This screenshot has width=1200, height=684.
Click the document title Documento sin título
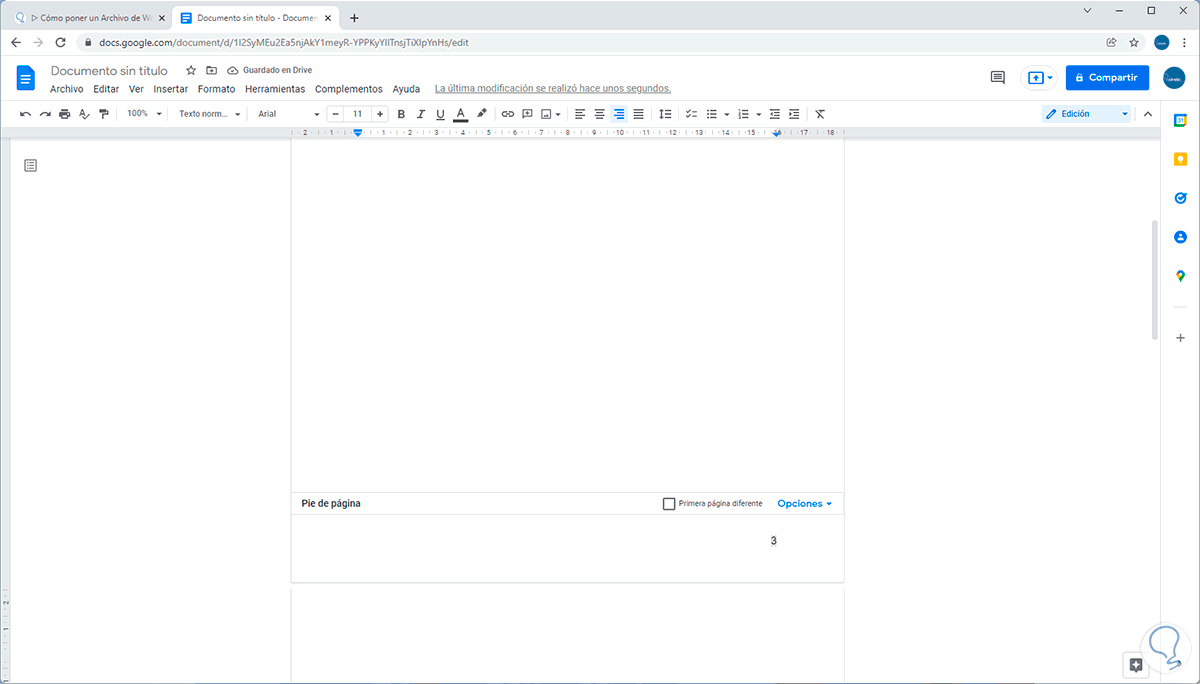tap(109, 71)
